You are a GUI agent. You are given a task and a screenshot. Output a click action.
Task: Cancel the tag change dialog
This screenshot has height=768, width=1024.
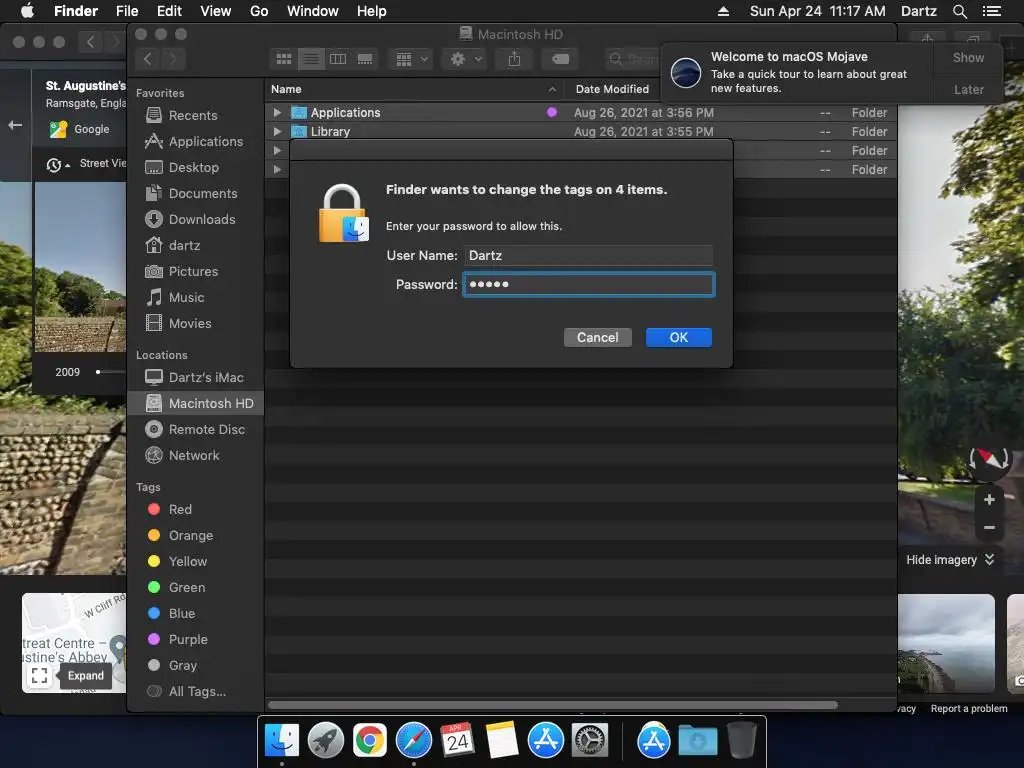pos(598,338)
